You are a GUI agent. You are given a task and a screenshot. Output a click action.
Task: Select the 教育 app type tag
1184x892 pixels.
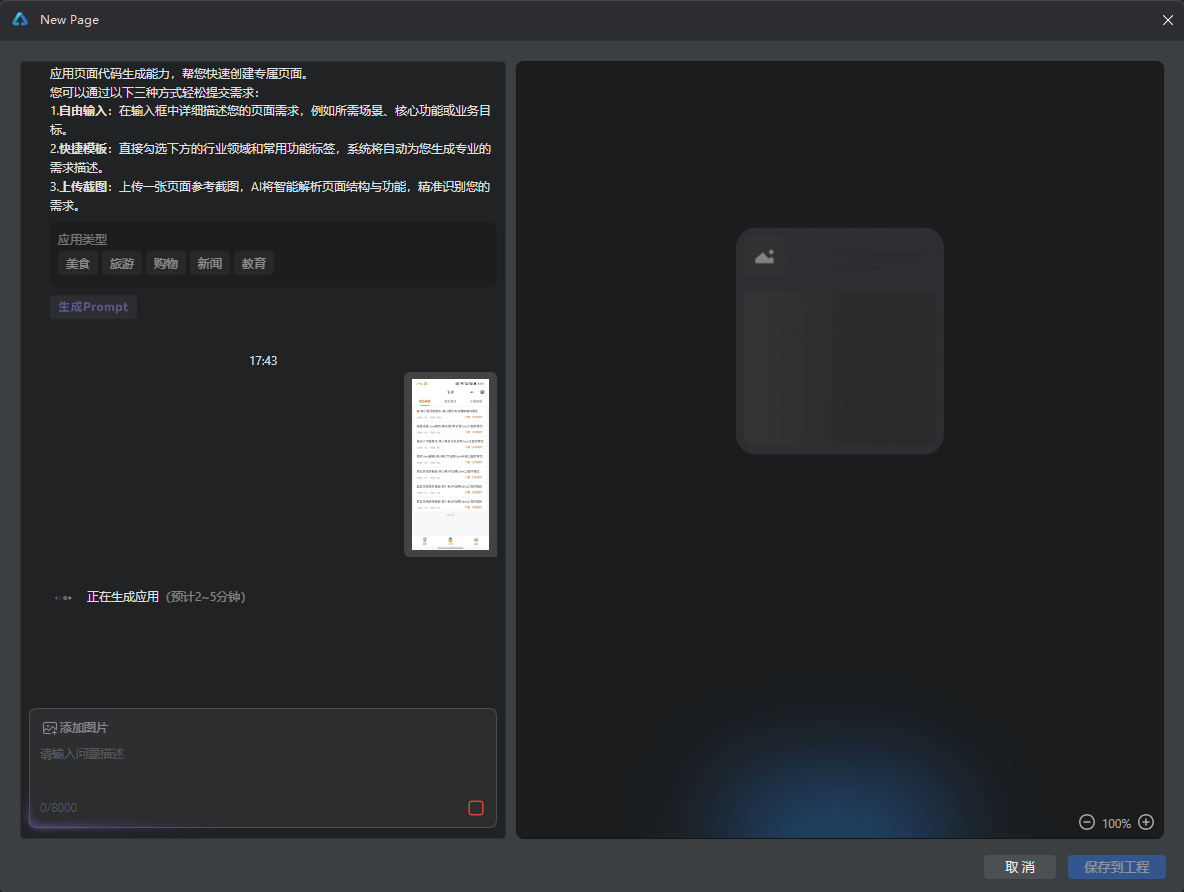coord(254,264)
